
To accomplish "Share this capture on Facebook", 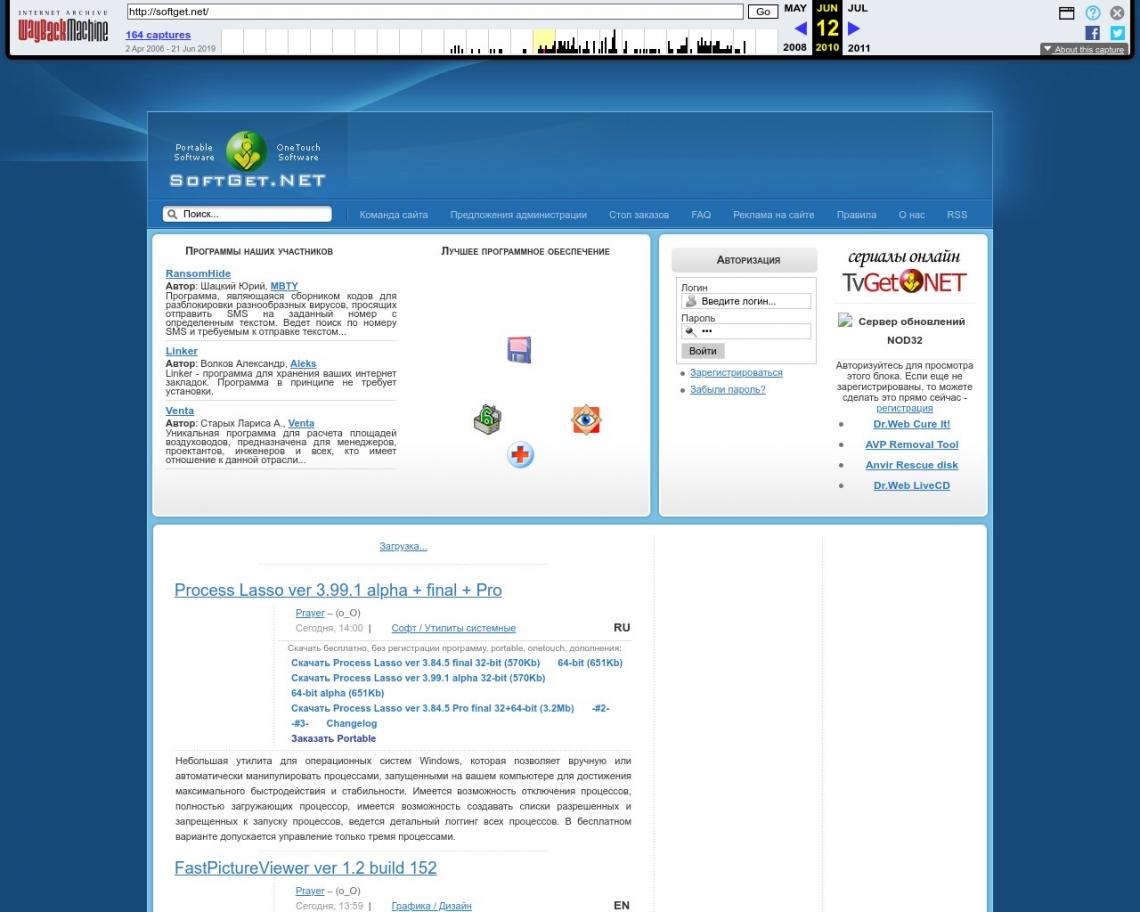I will (1092, 33).
